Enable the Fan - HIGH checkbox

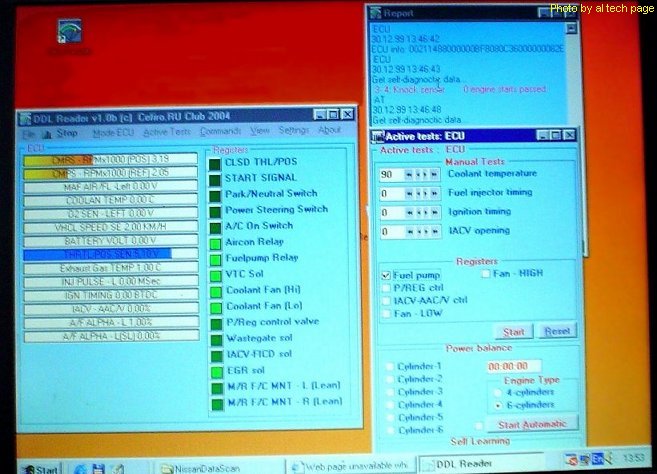click(486, 273)
